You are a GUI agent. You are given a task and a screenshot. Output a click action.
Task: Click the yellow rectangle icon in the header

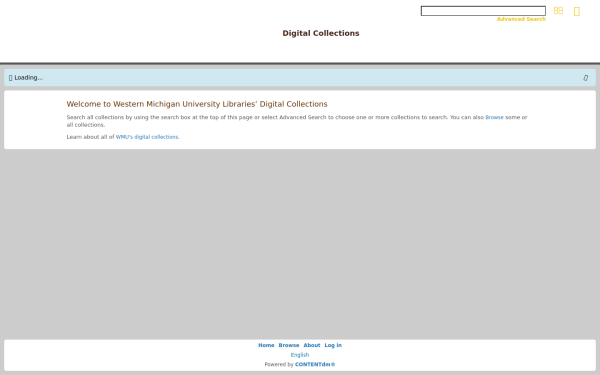point(577,11)
